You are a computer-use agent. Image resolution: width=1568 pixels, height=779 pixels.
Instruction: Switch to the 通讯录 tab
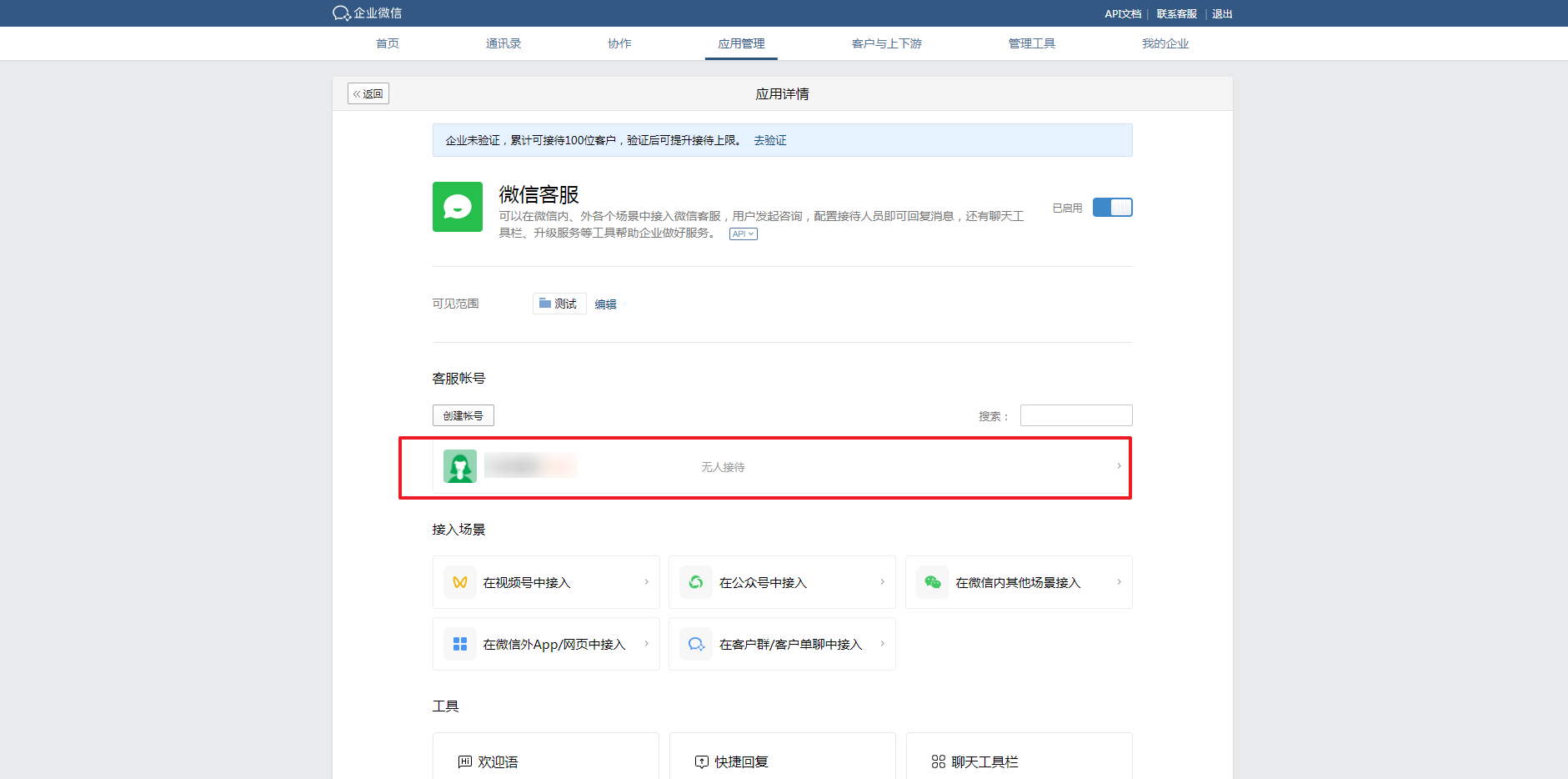point(503,43)
